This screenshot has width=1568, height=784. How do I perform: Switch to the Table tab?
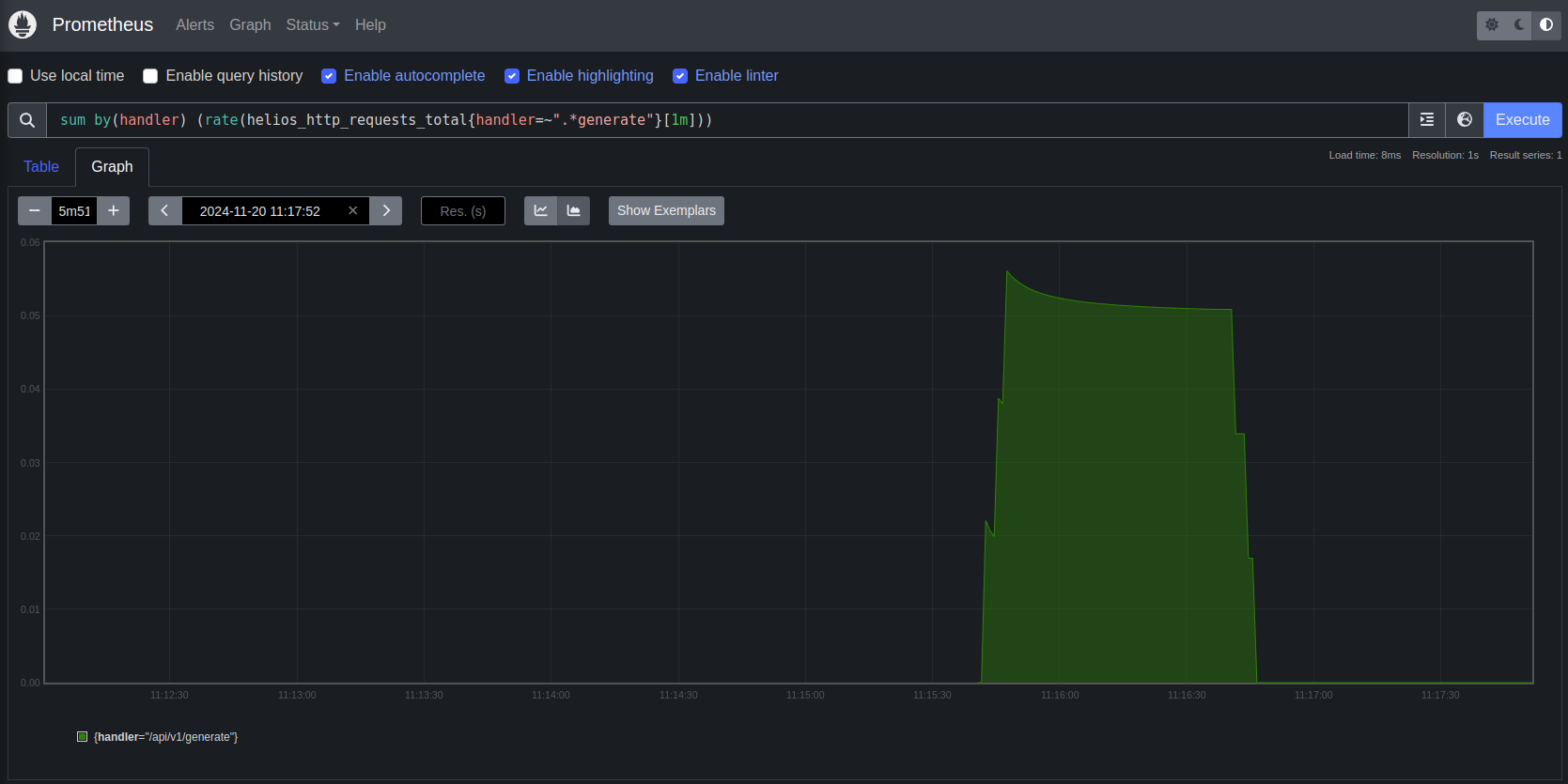pos(41,167)
